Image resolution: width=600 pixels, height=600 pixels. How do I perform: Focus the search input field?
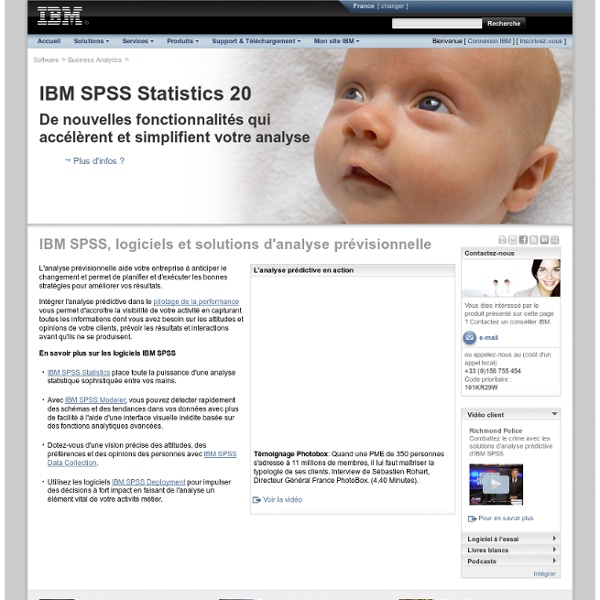(x=437, y=23)
